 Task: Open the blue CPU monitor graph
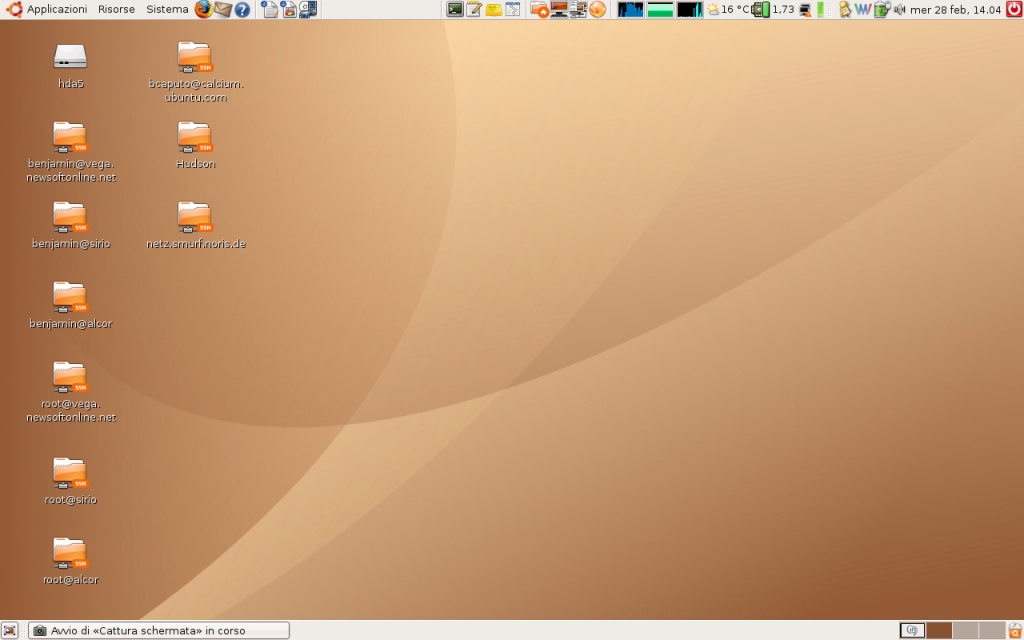click(x=630, y=9)
